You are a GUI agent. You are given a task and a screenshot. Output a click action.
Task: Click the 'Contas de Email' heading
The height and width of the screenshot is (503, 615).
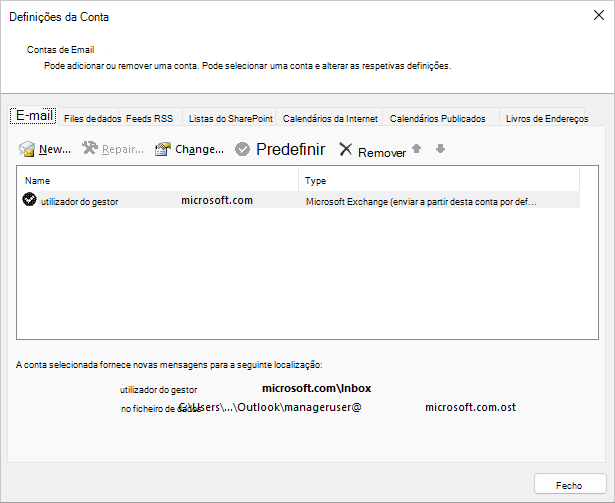click(60, 50)
